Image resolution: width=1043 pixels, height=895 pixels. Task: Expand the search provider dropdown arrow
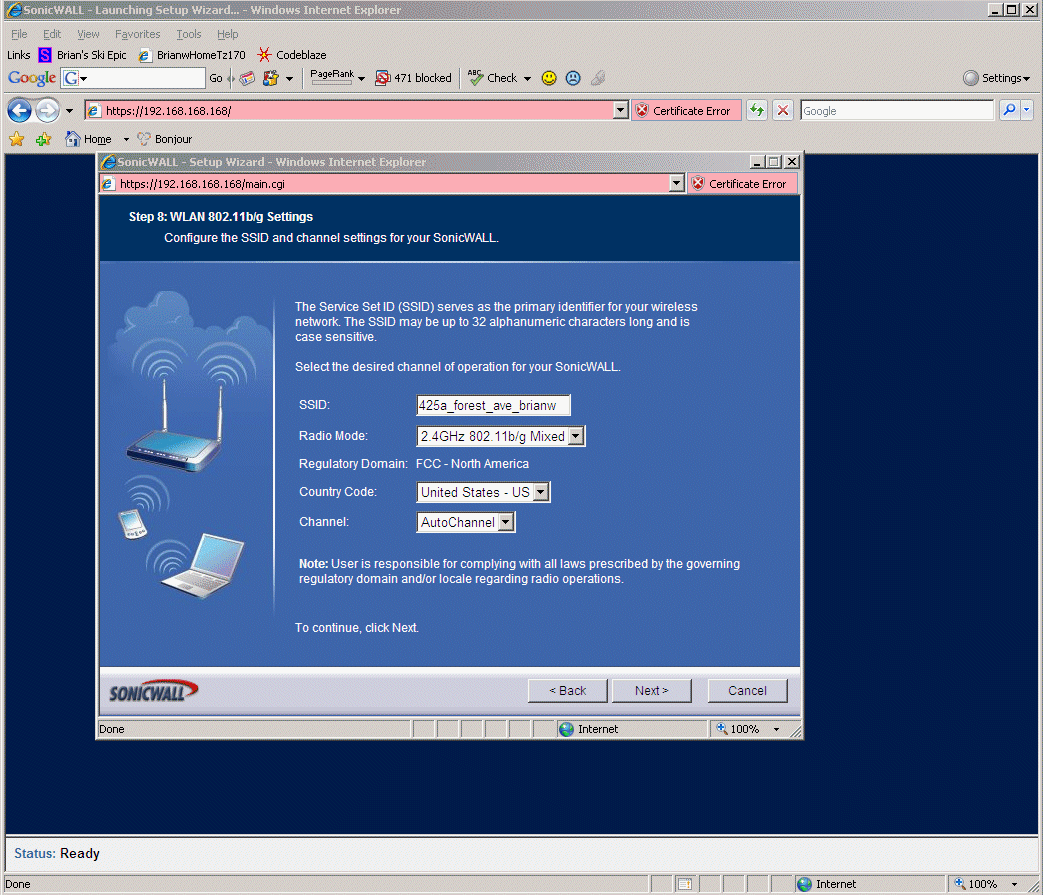click(x=1027, y=110)
